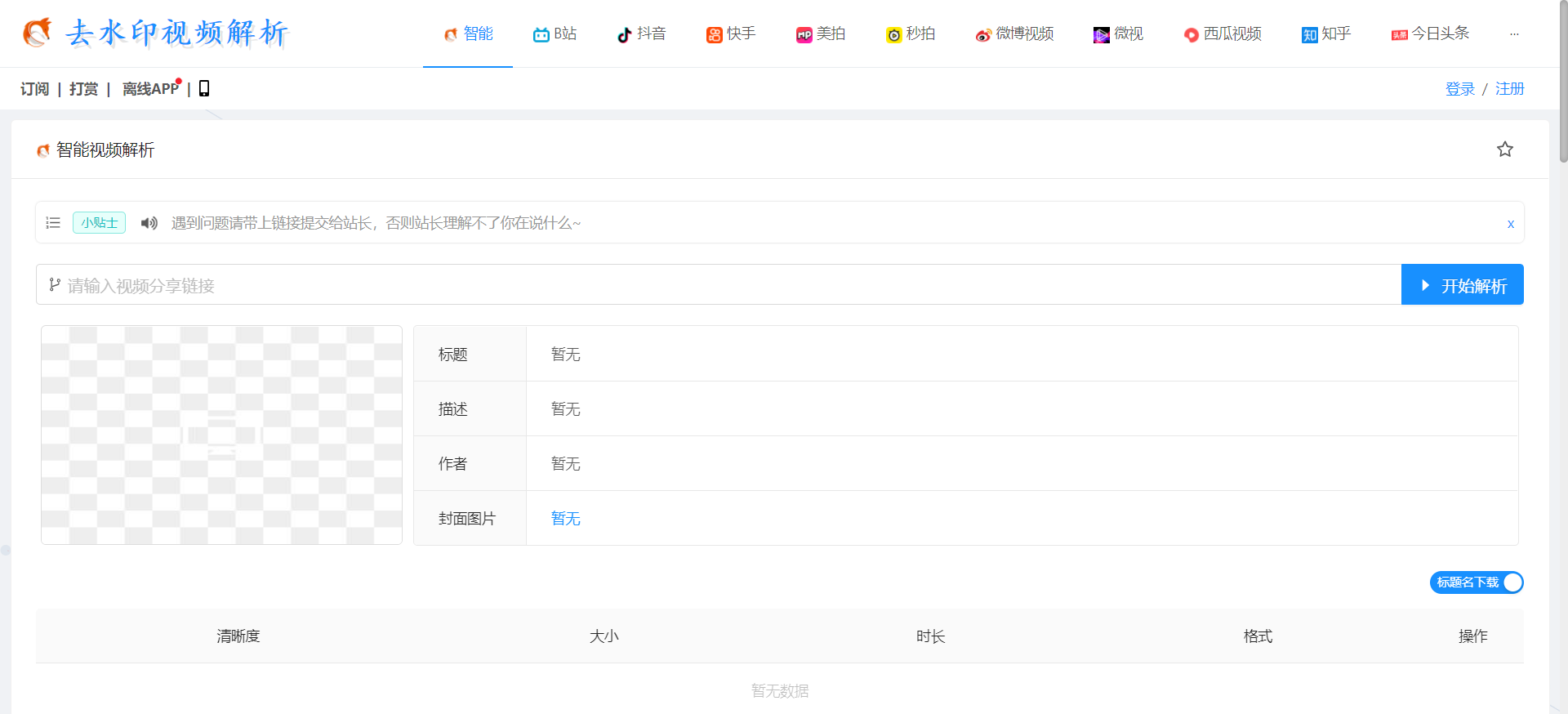Screen dimensions: 1568x714
Task: Click the 注册 link
Action: [1510, 88]
